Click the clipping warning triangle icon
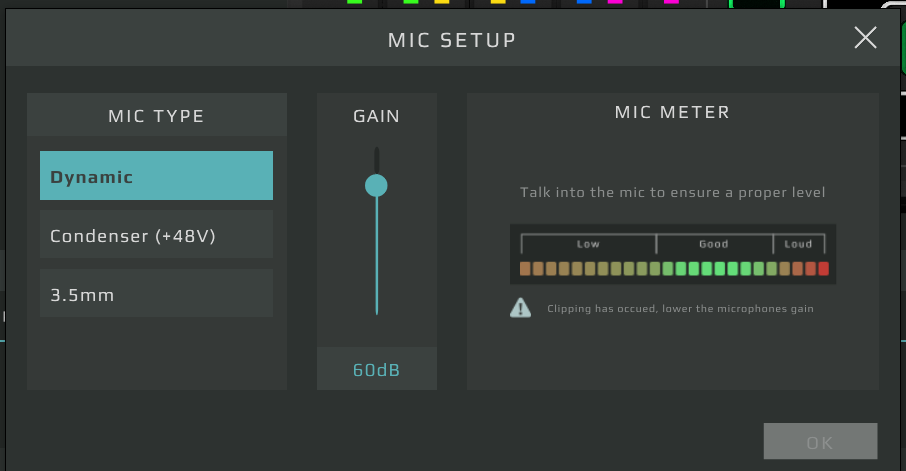Viewport: 906px width, 471px height. (x=520, y=308)
